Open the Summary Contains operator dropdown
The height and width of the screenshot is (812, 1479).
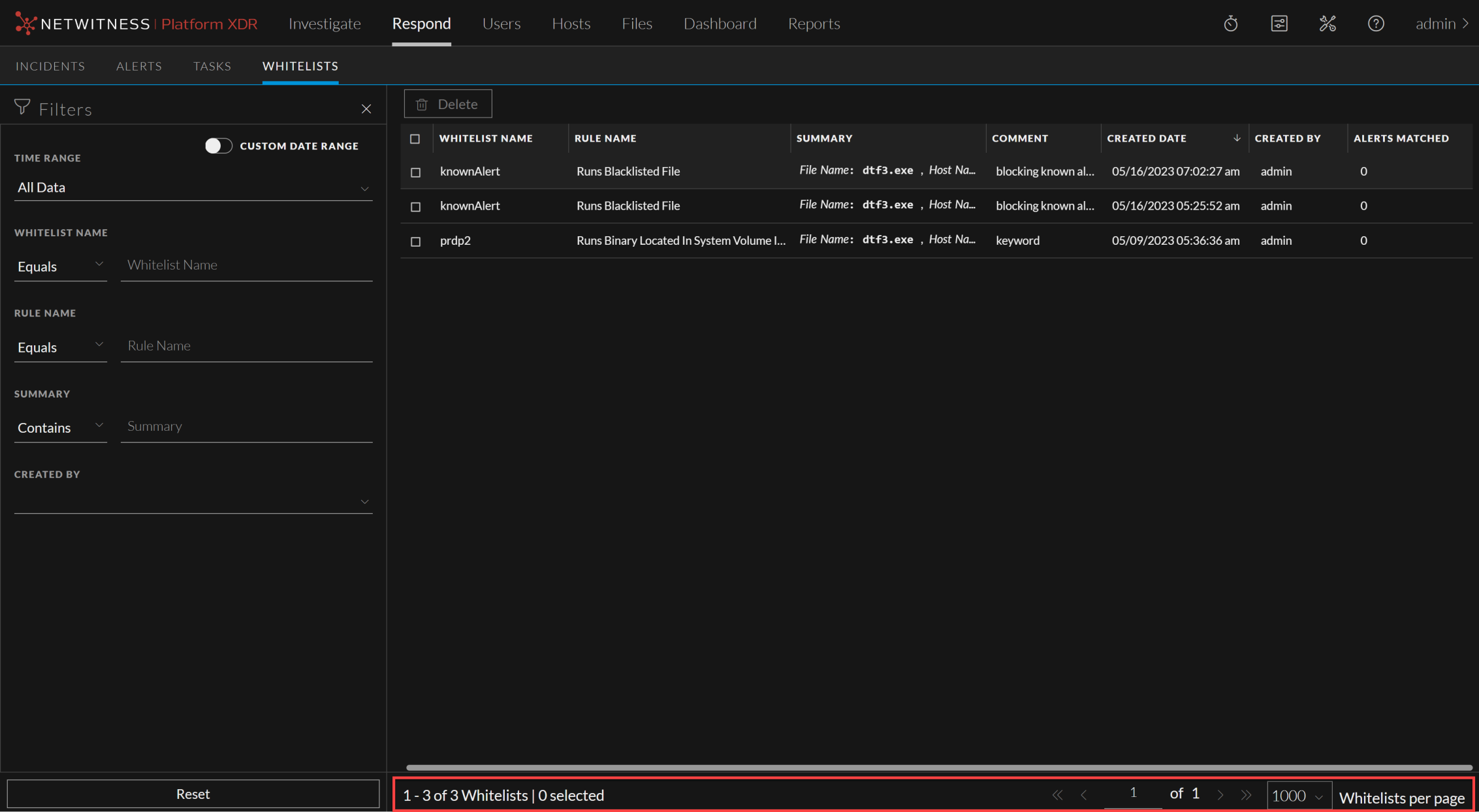60,428
